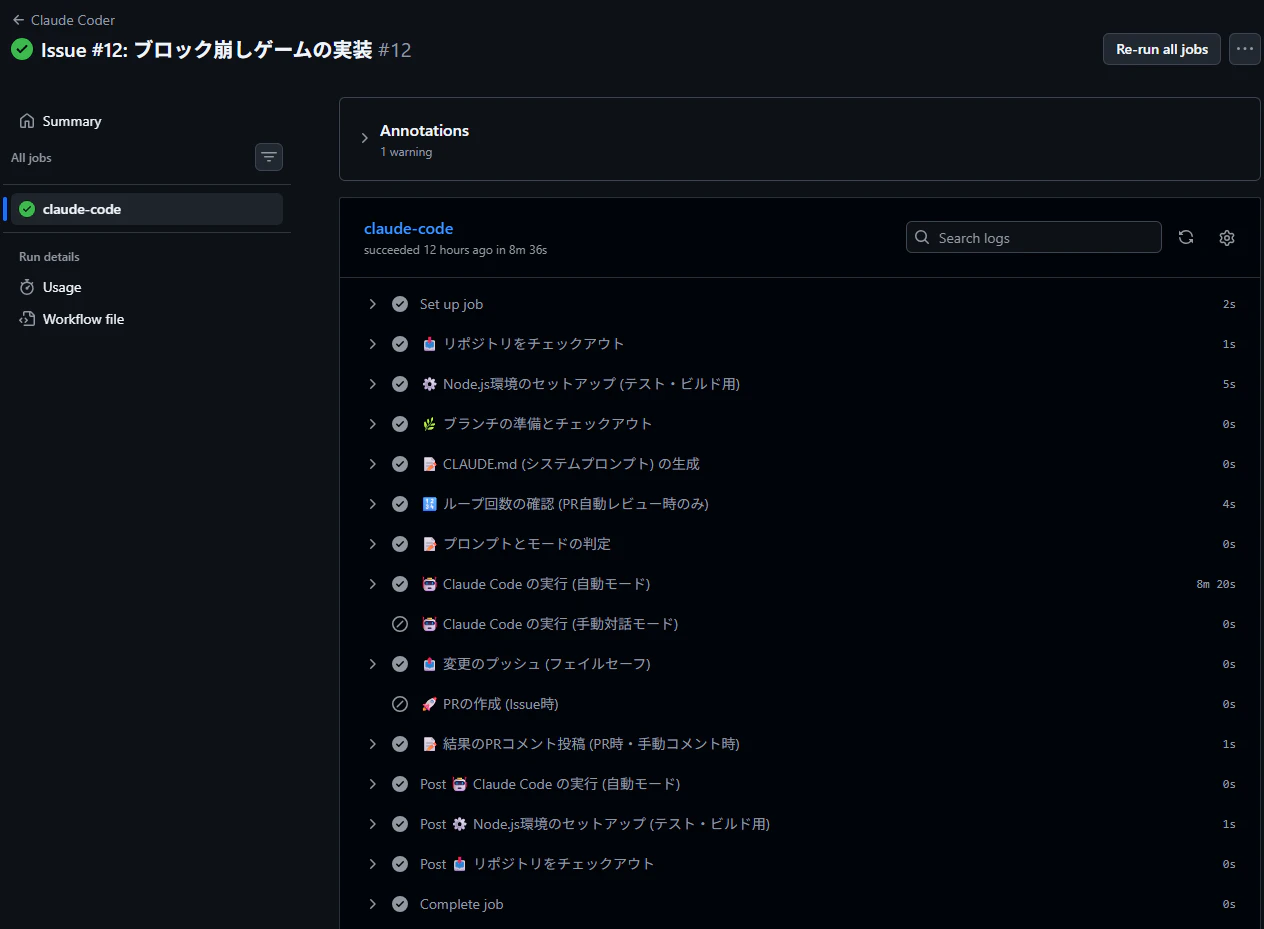Click skipped icon of 手動対話モード step
The height and width of the screenshot is (929, 1264).
point(400,624)
